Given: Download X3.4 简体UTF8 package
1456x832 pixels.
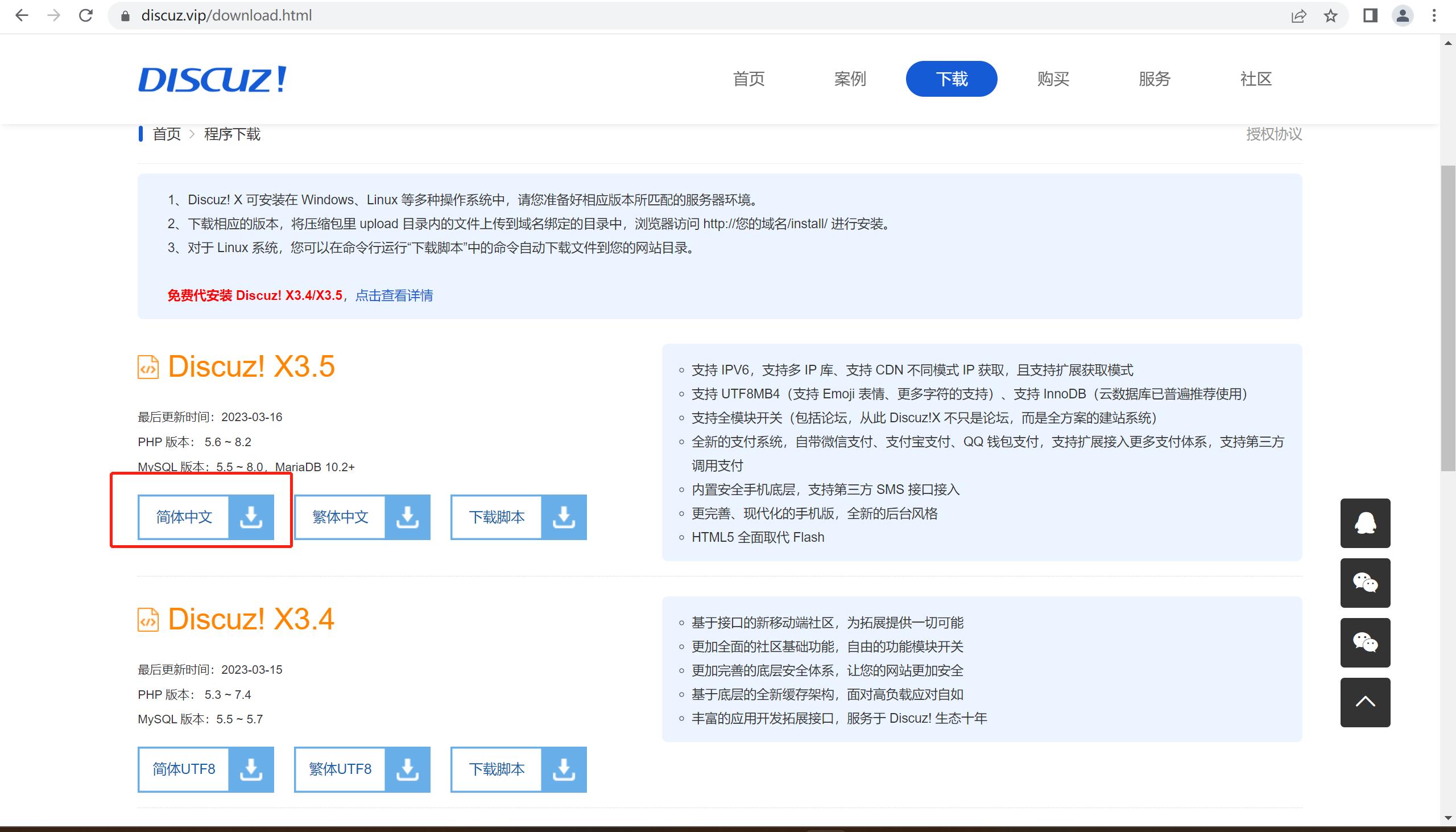Looking at the screenshot, I should click(205, 769).
